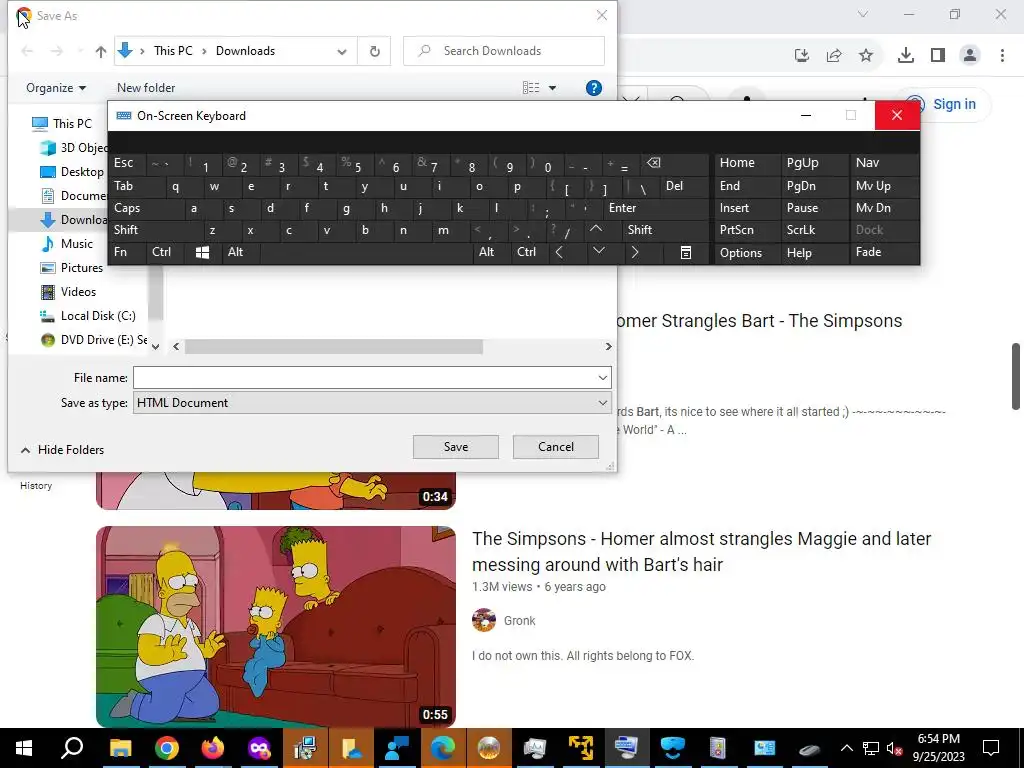Collapse with Hide Folders toggle

coord(62,450)
